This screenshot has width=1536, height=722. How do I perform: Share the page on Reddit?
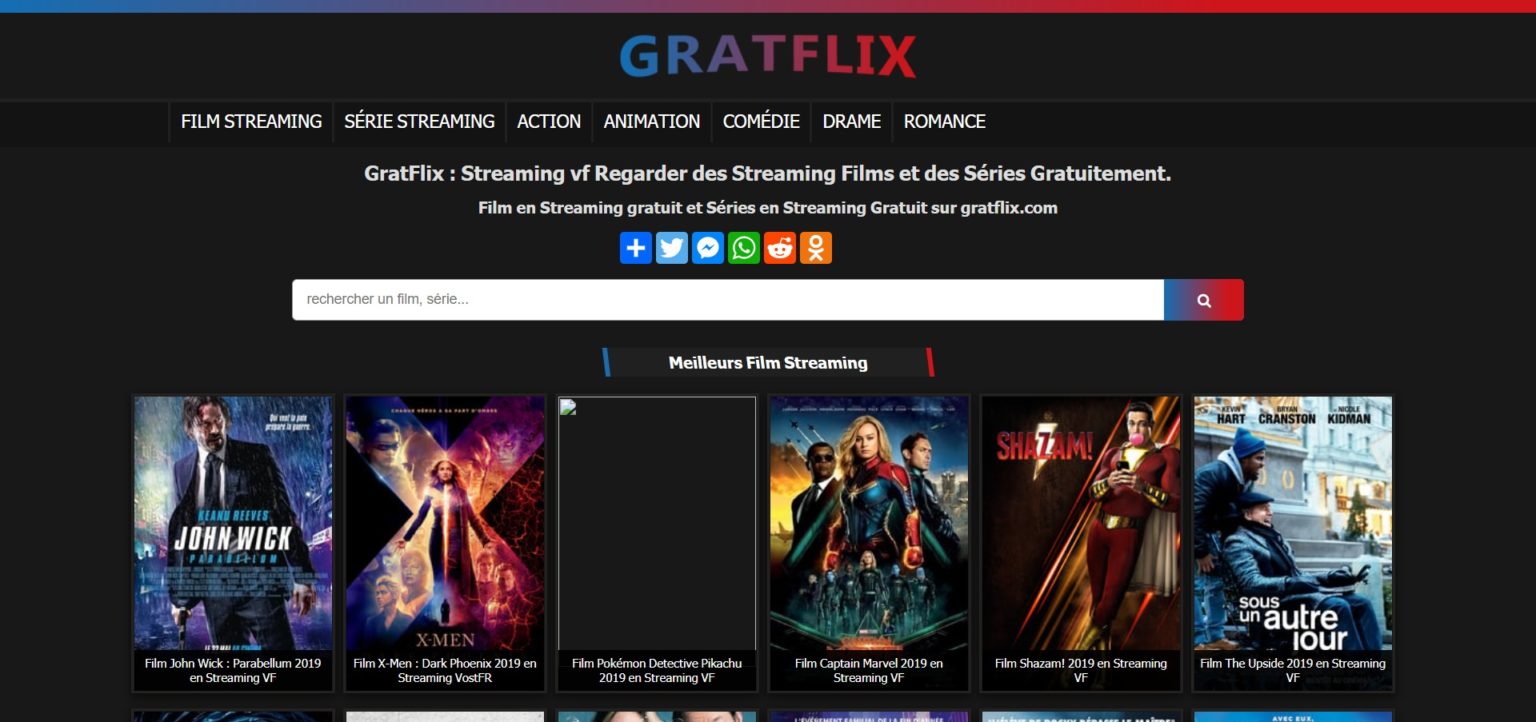point(780,248)
